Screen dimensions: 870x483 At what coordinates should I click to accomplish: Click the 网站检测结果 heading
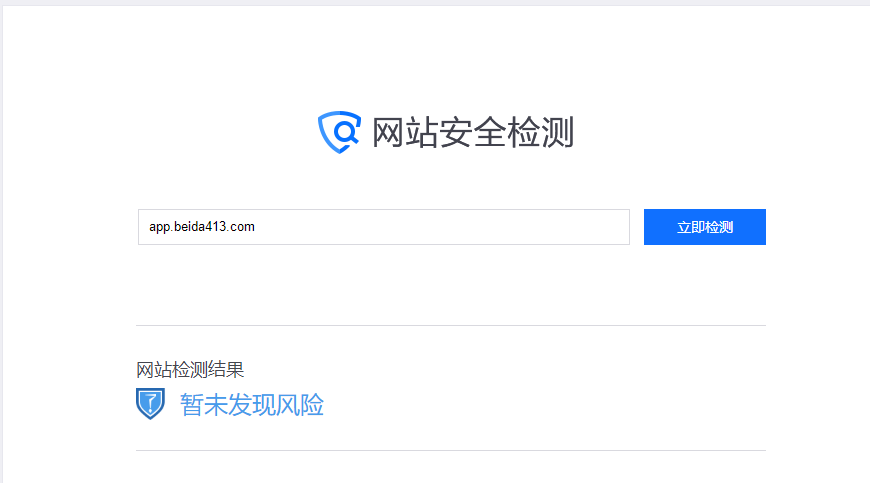[x=190, y=370]
